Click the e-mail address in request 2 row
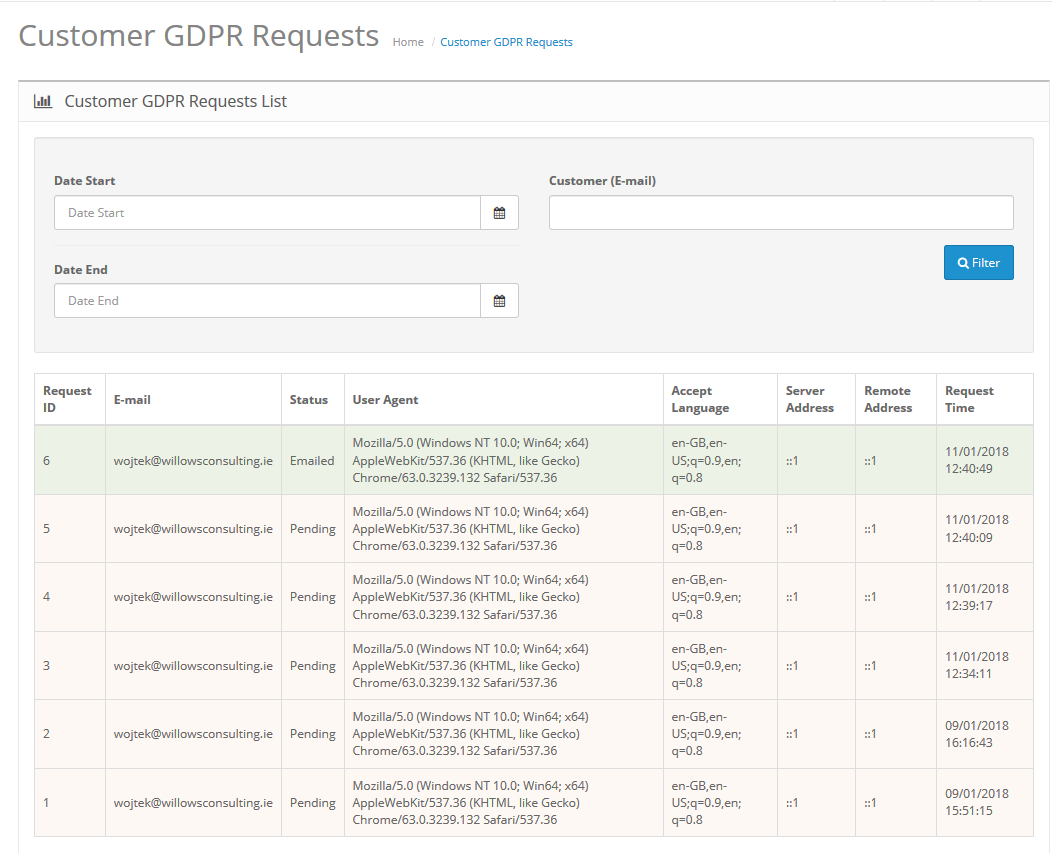1052x853 pixels. coord(193,734)
